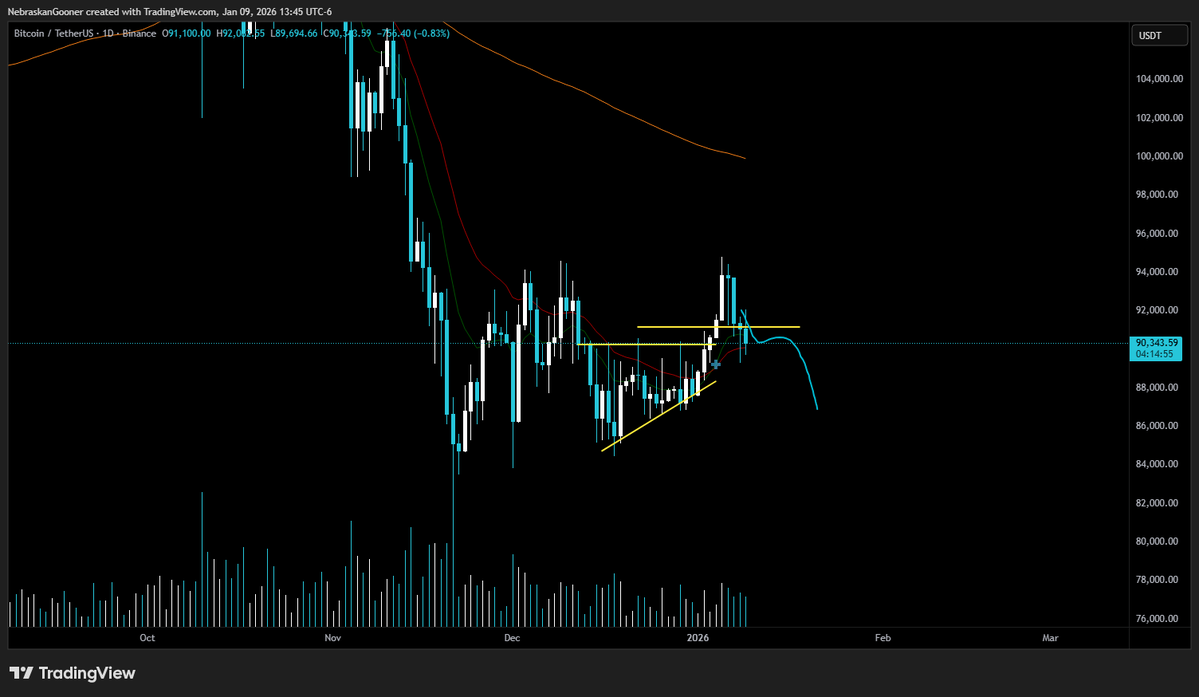Screen dimensions: 1199x697
Task: Click the 88,000.00 price axis label
Action: (1157, 387)
